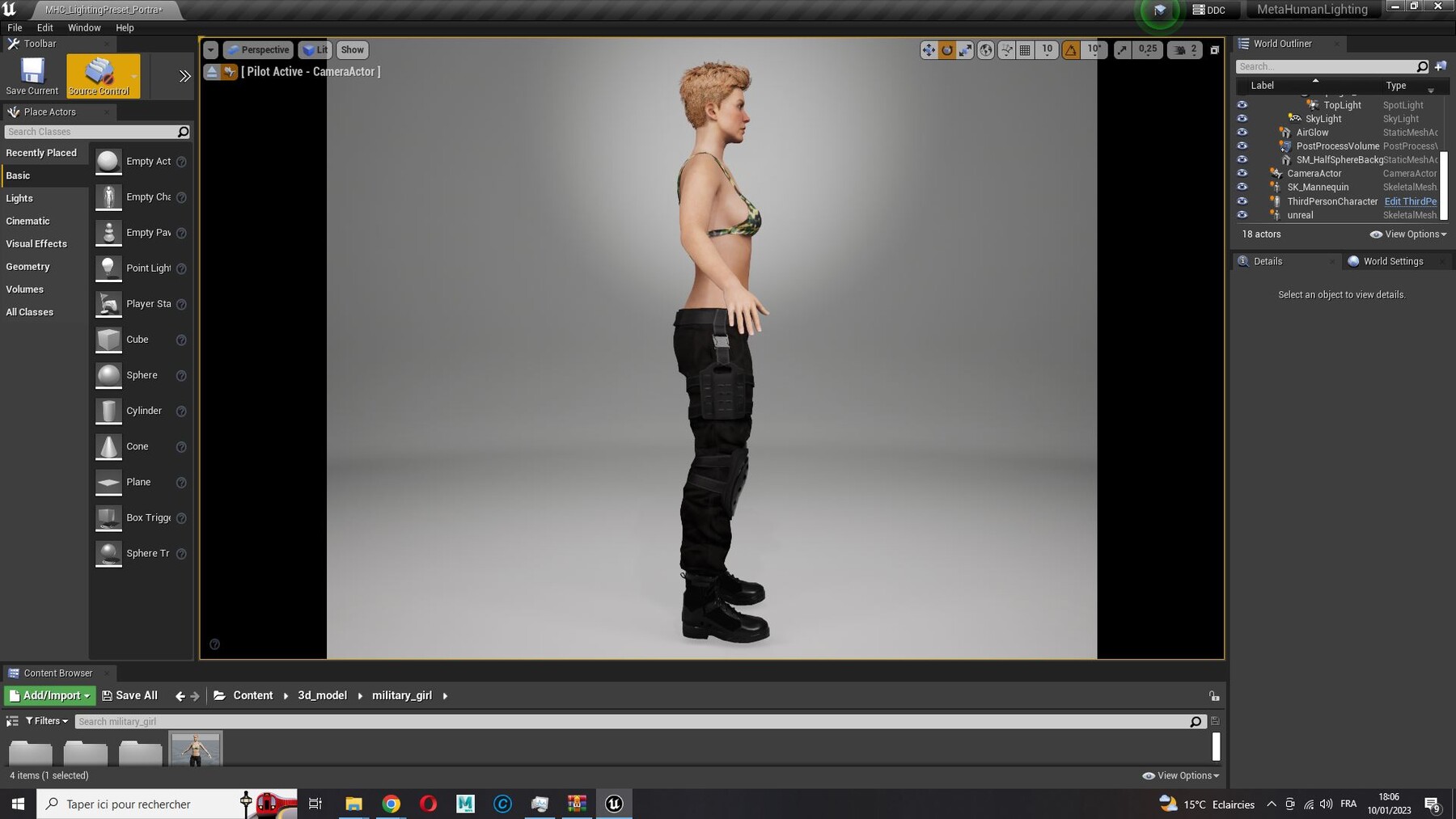Toggle visibility of TopLight actor
The width and height of the screenshot is (1456, 819).
coord(1242,105)
